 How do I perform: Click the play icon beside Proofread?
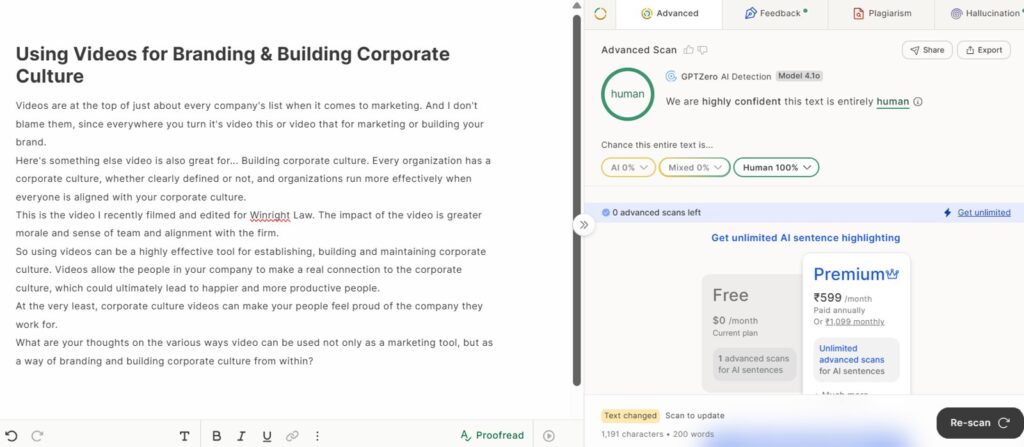pos(549,435)
